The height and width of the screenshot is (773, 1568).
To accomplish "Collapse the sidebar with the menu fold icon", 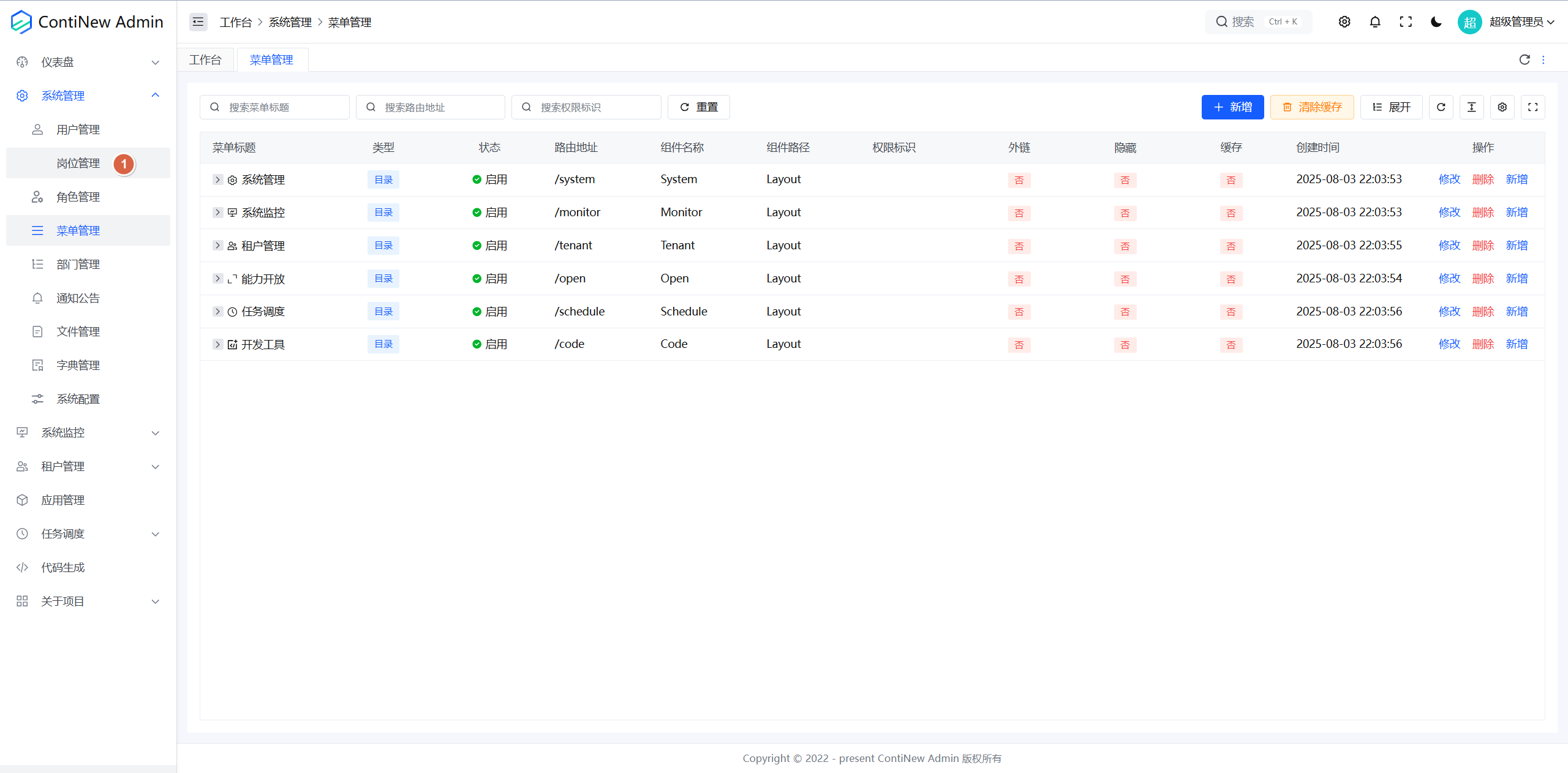I will (198, 22).
